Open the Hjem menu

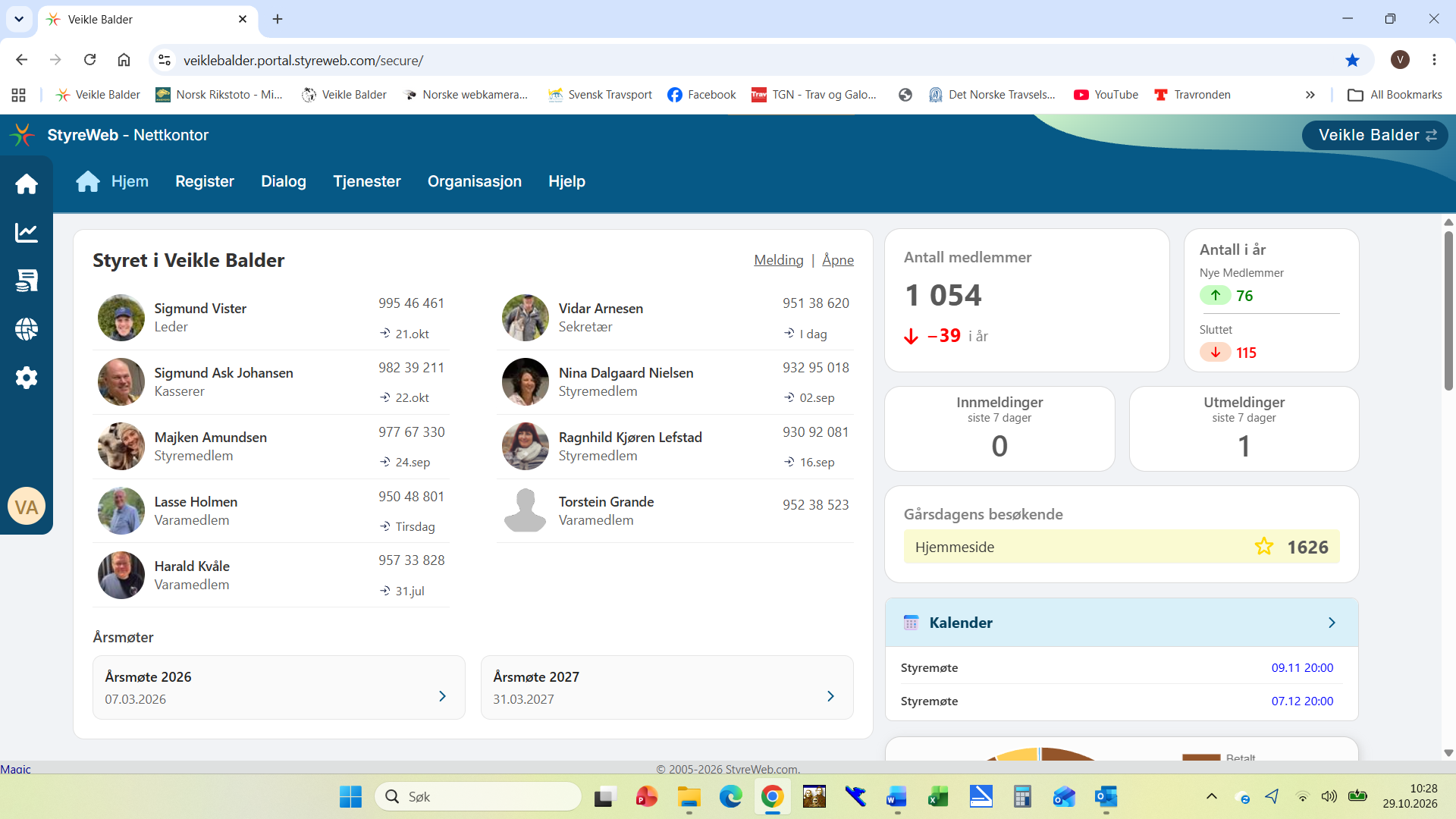pyautogui.click(x=112, y=181)
